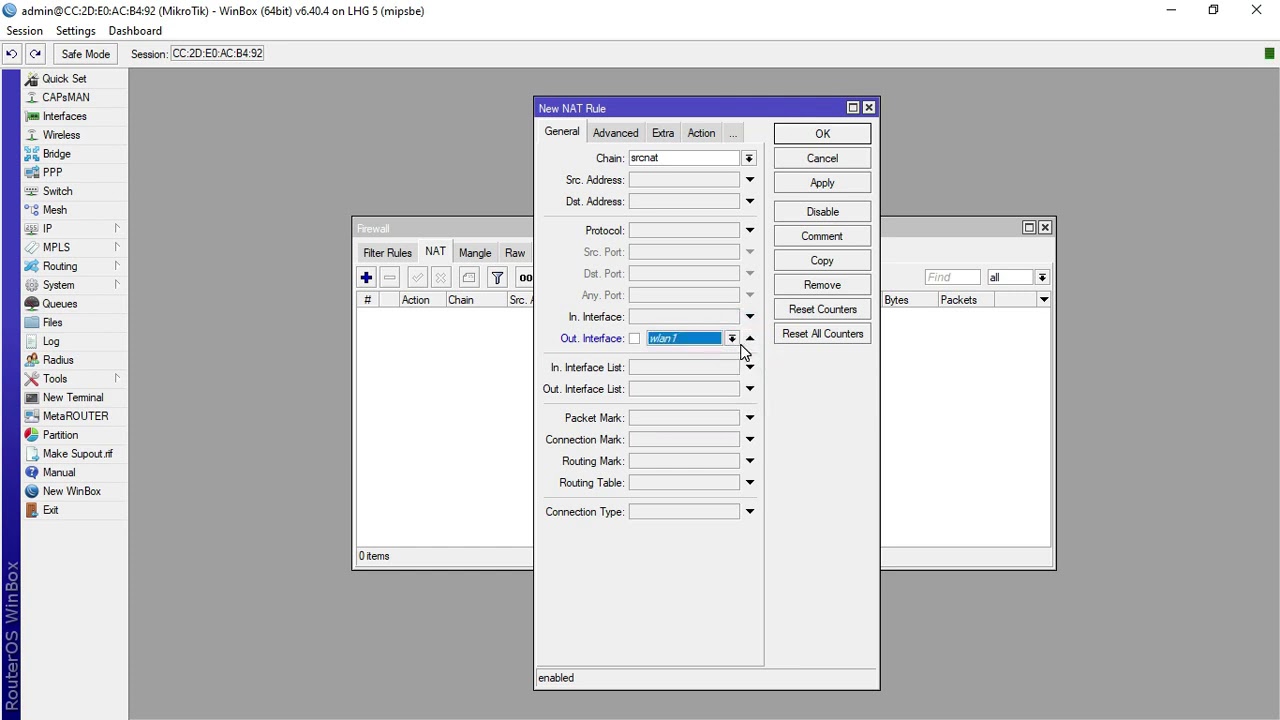The height and width of the screenshot is (720, 1280).
Task: Click the redo arrow in toolbar
Action: click(x=35, y=54)
